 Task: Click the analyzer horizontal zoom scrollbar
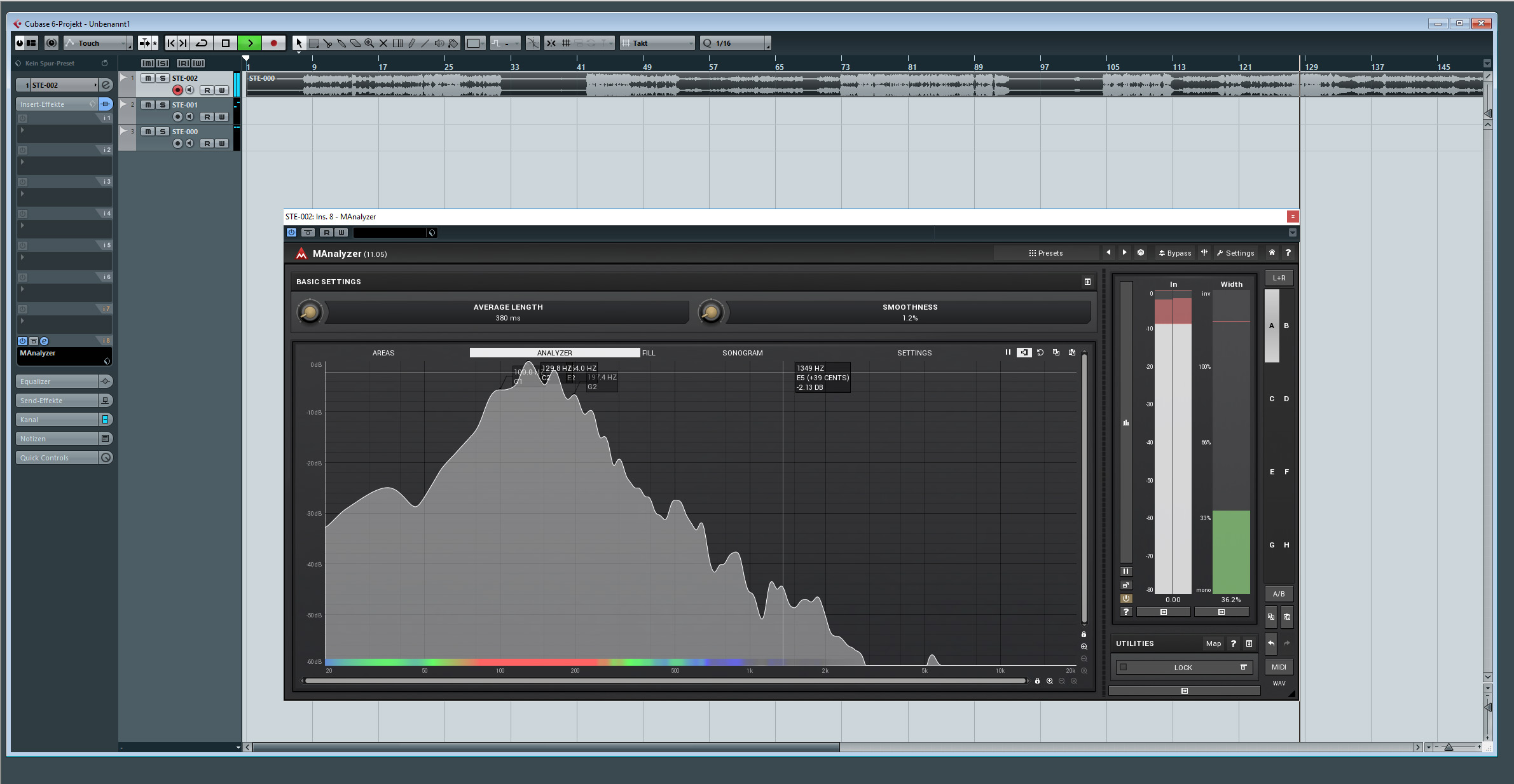[x=665, y=681]
